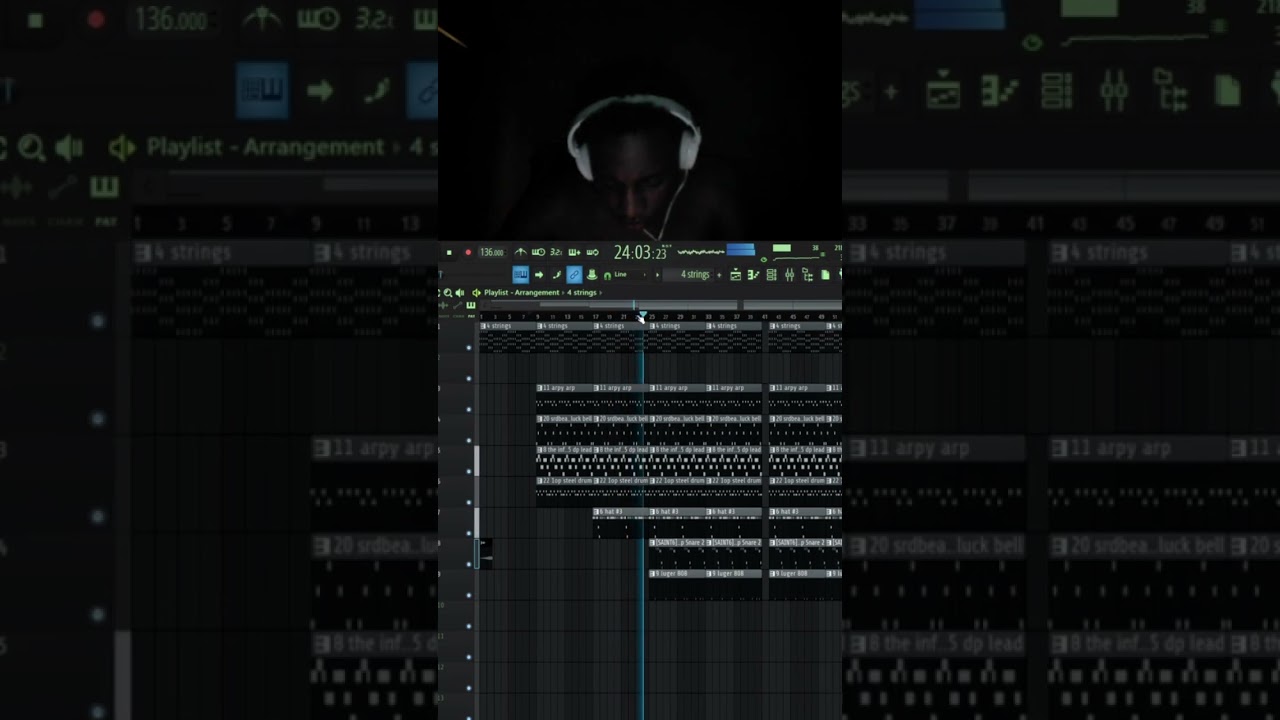
Task: Click the green speaker with arrow icon
Action: 476,293
